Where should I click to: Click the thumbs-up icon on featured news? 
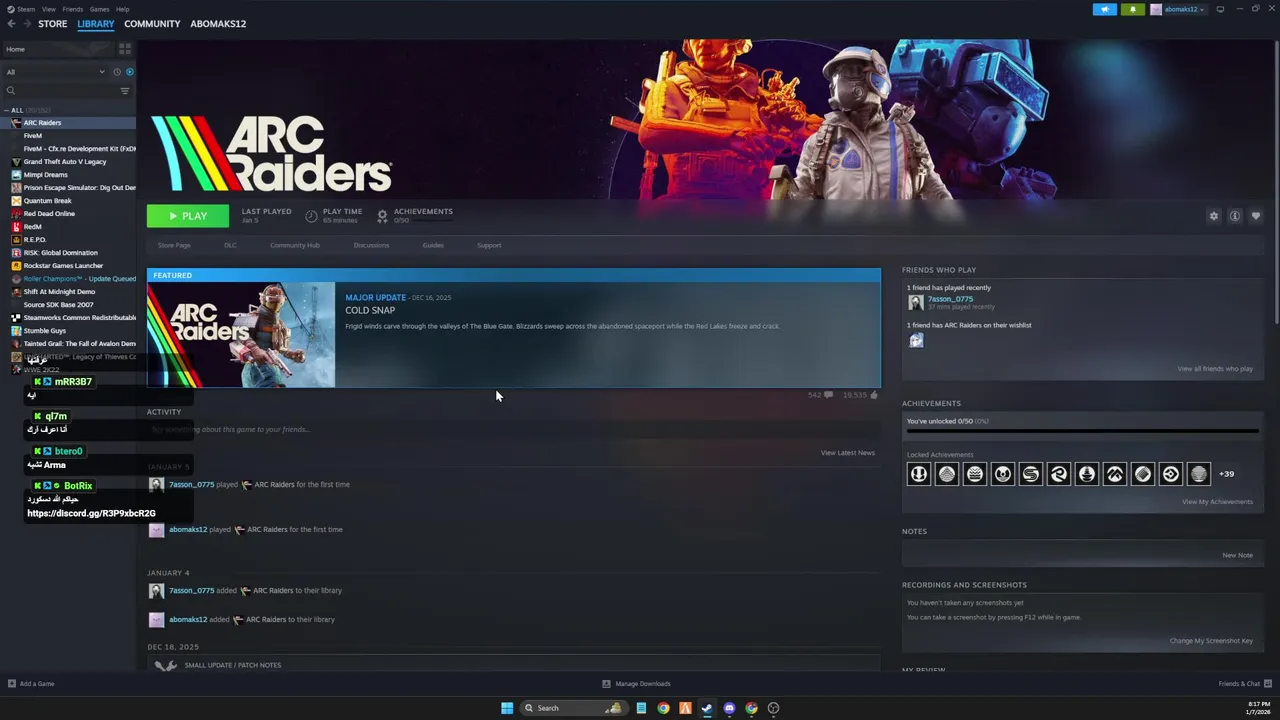click(874, 395)
